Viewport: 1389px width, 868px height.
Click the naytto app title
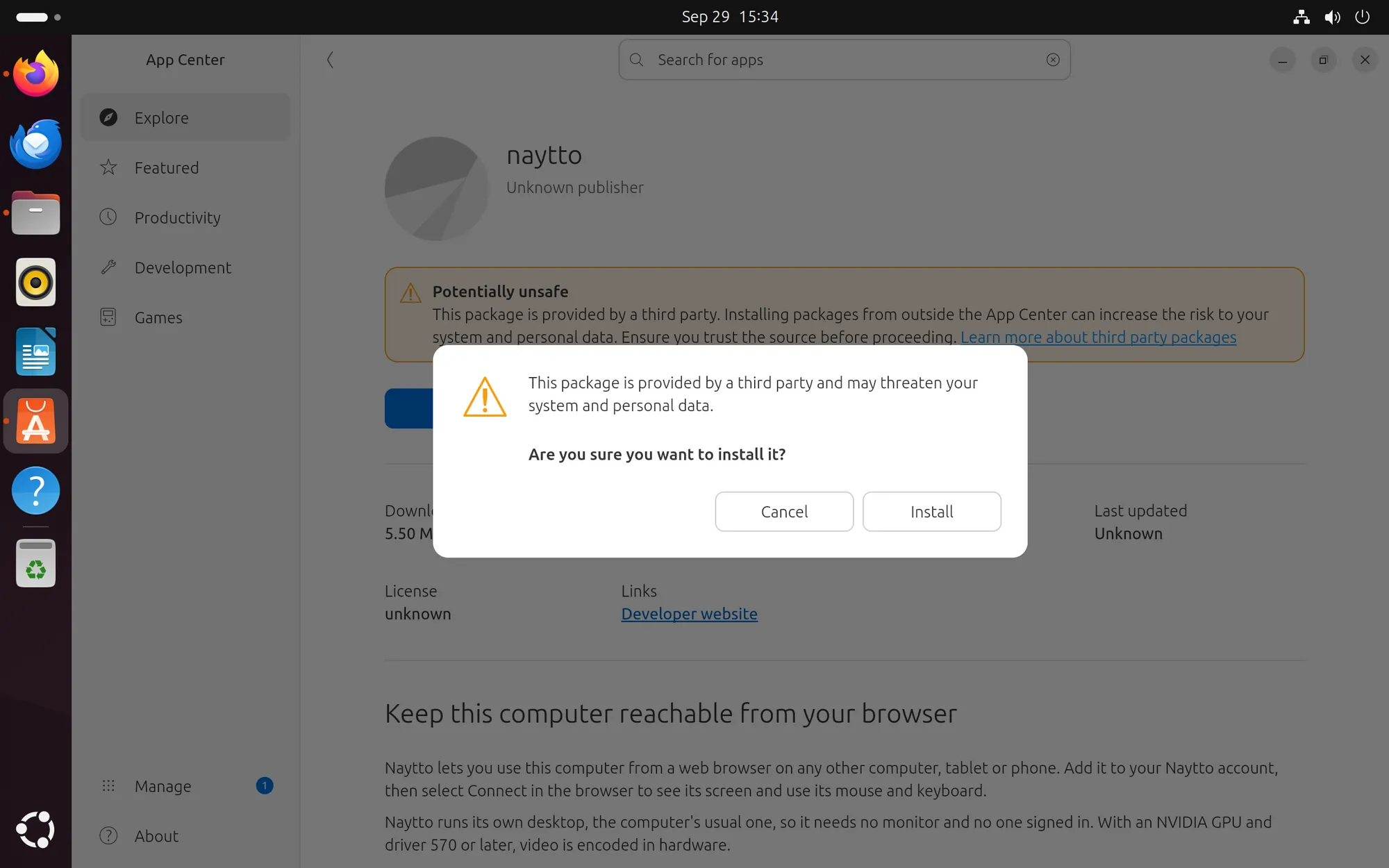544,155
